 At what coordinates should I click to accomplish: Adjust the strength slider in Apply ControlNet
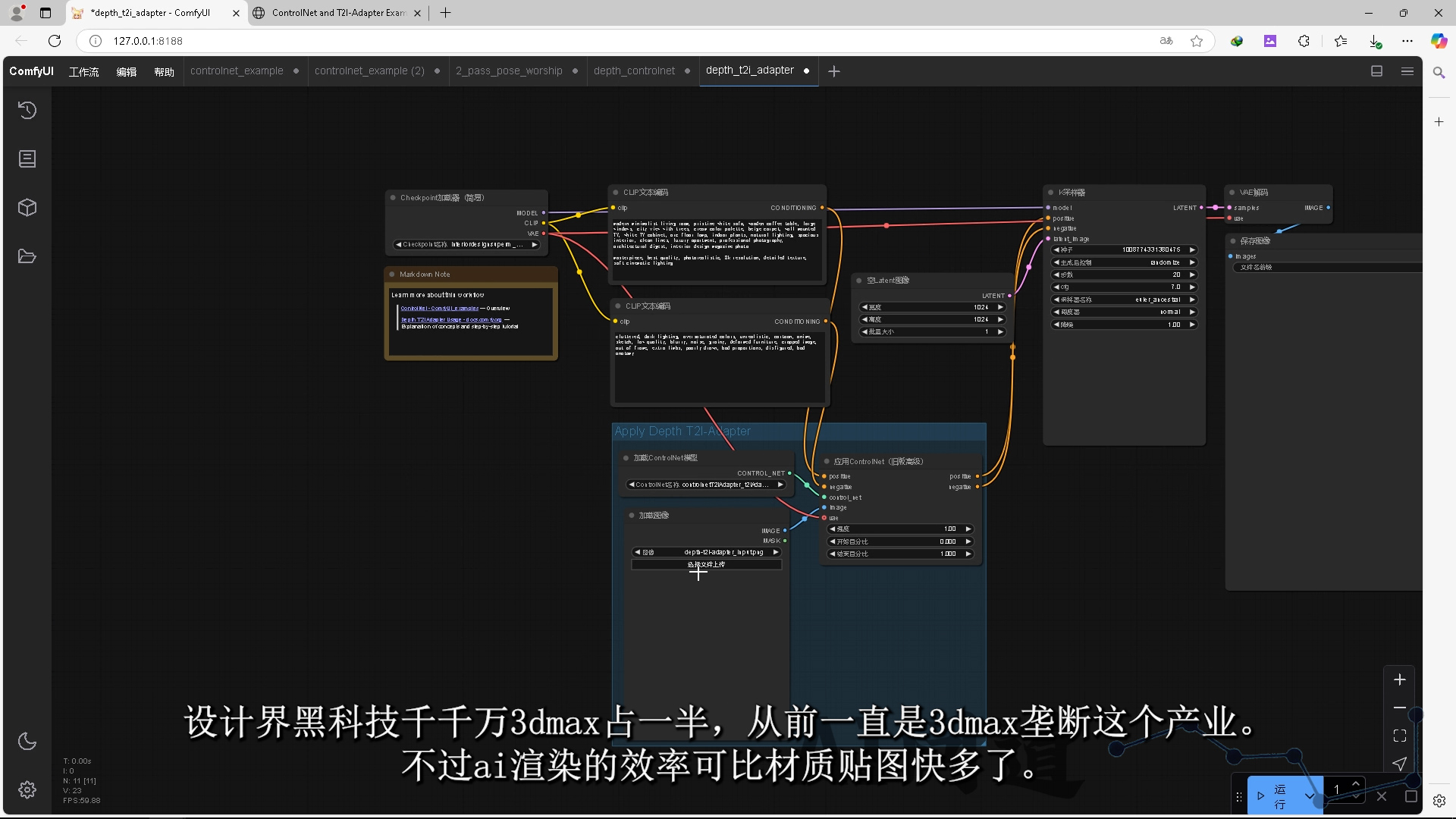(899, 529)
